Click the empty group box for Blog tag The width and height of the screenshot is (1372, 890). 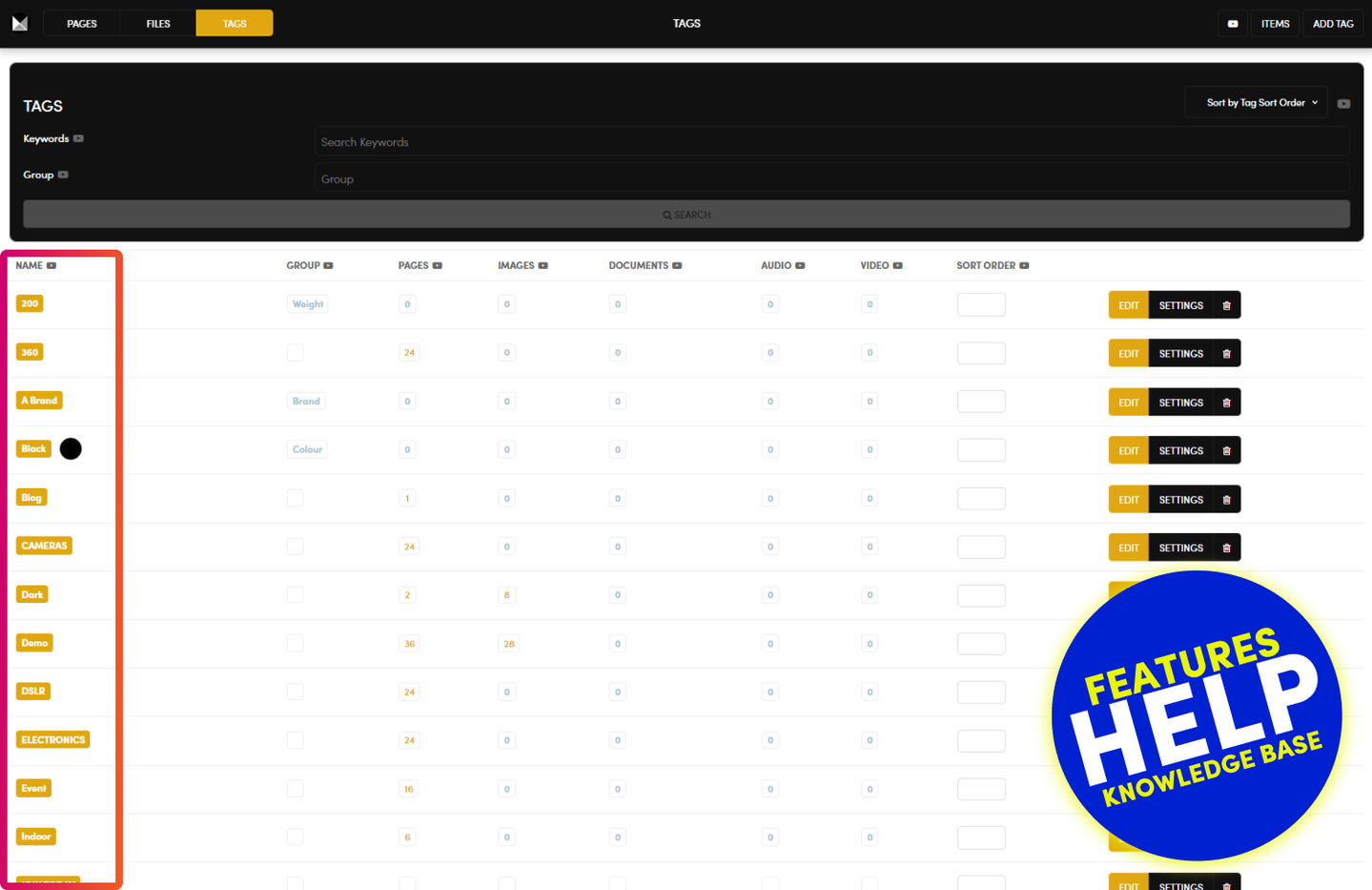point(296,498)
